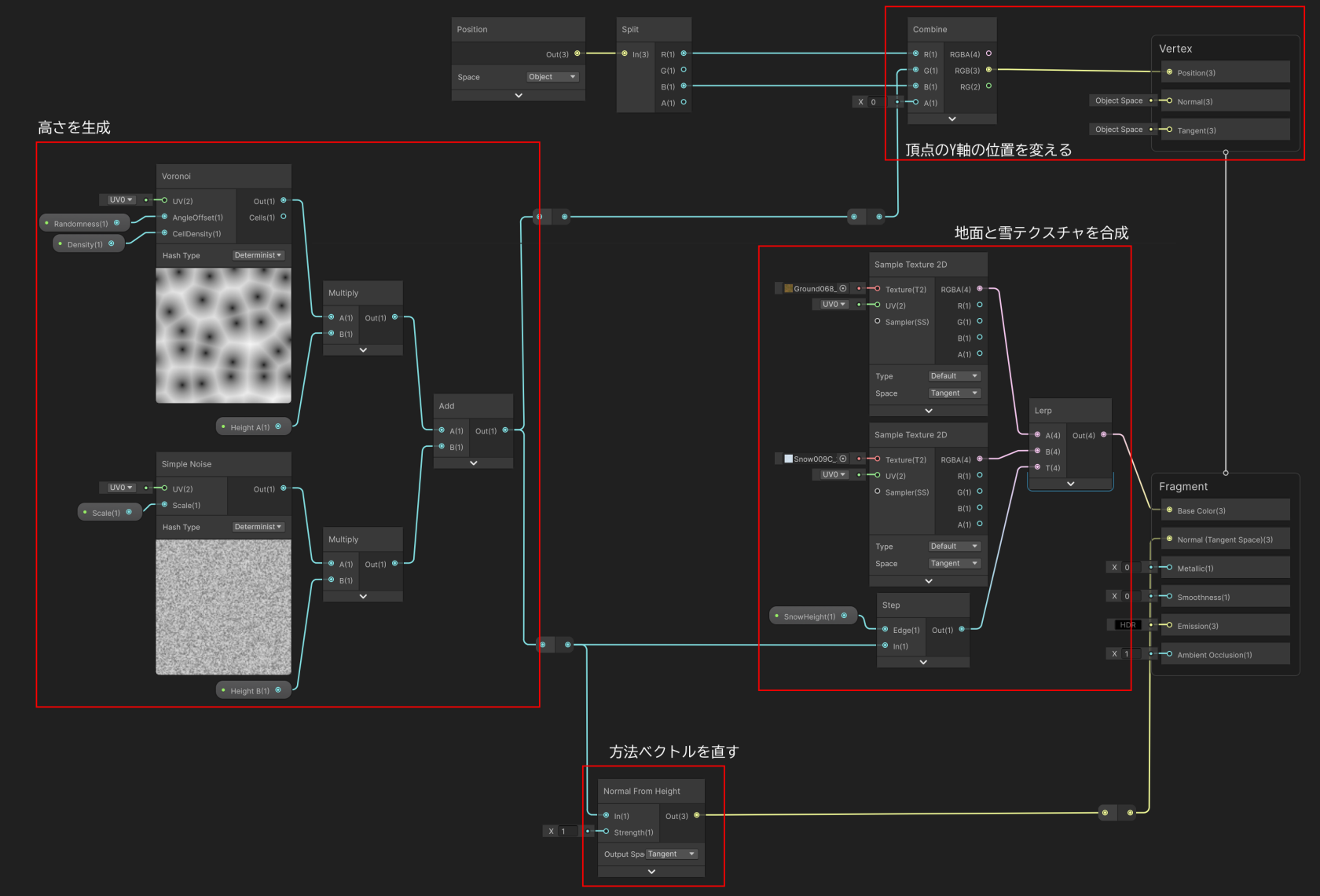
Task: Click the Combine node RGB(3) output port
Action: [988, 70]
